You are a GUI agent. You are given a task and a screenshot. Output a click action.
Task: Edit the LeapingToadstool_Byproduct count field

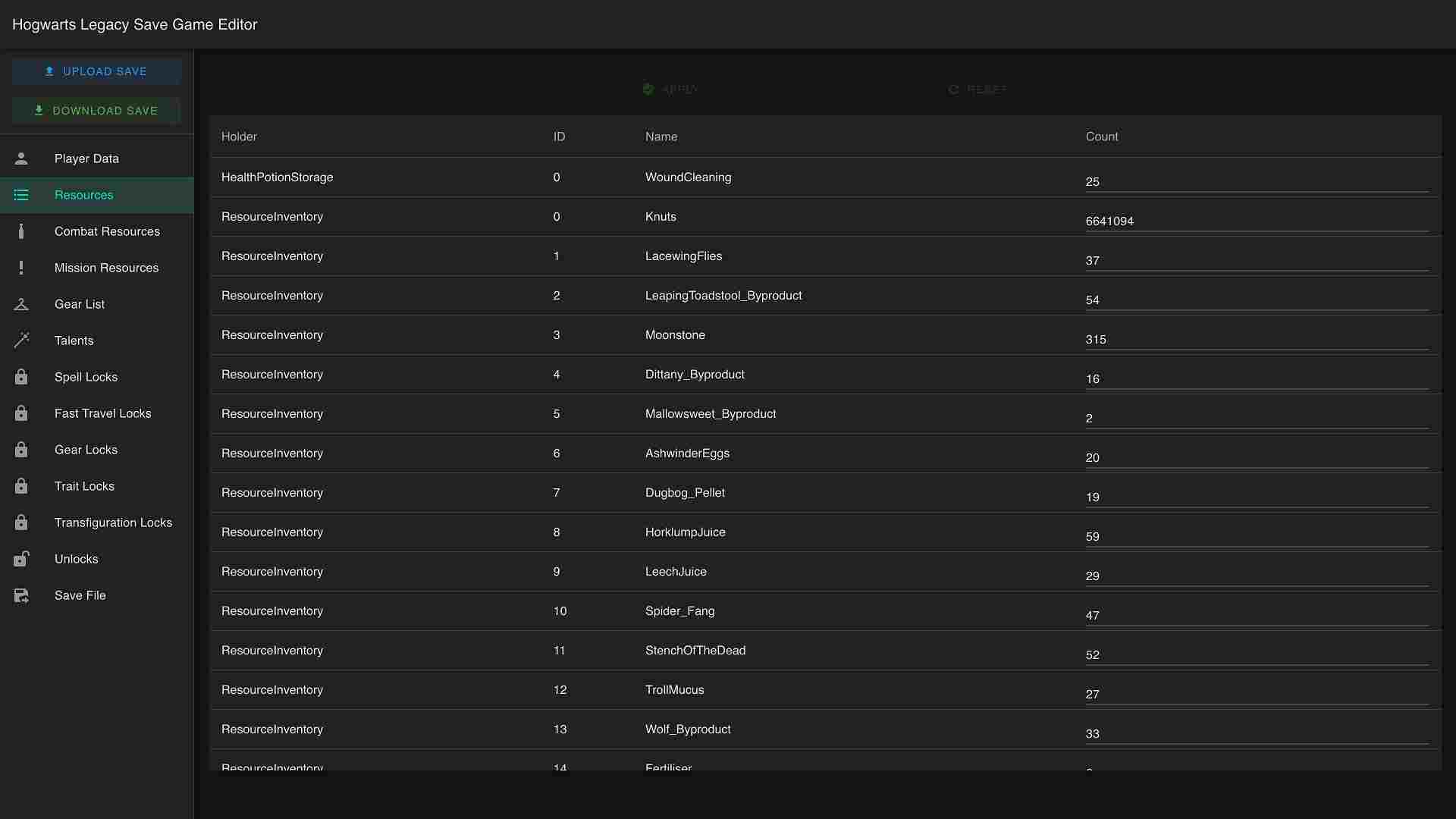coord(1257,300)
